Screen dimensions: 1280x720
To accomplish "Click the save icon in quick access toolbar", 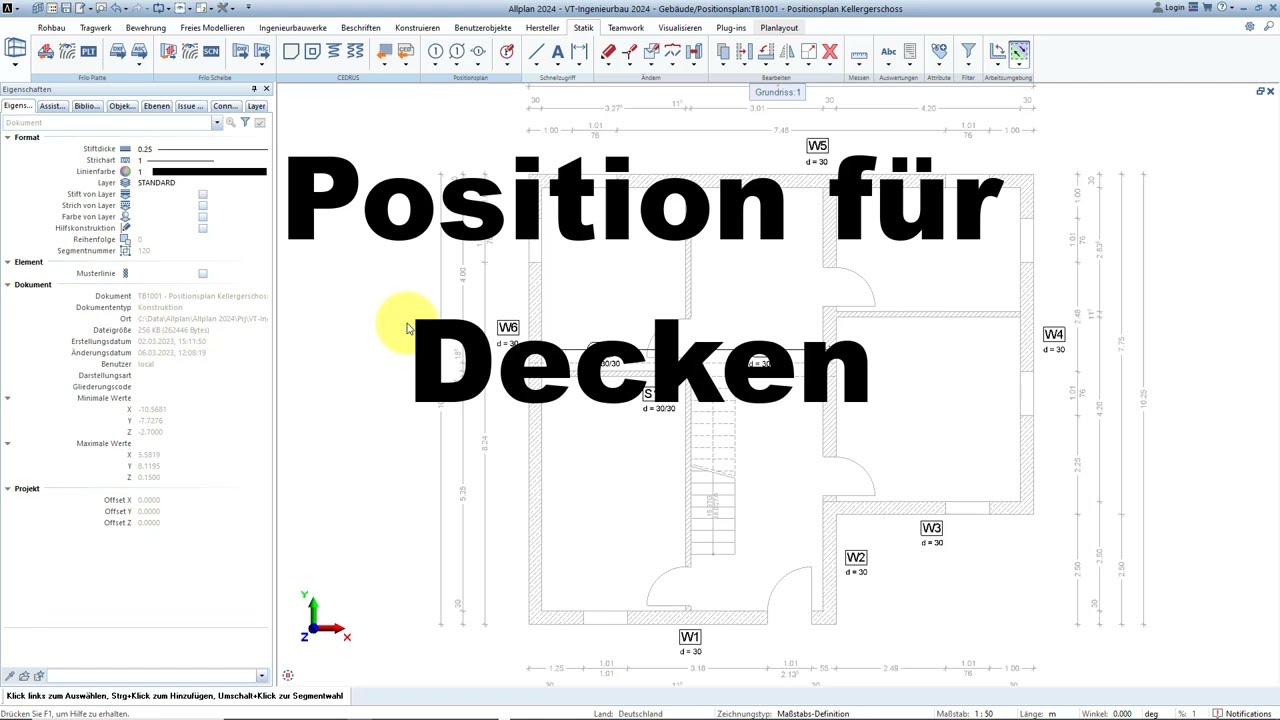I will (x=66, y=8).
